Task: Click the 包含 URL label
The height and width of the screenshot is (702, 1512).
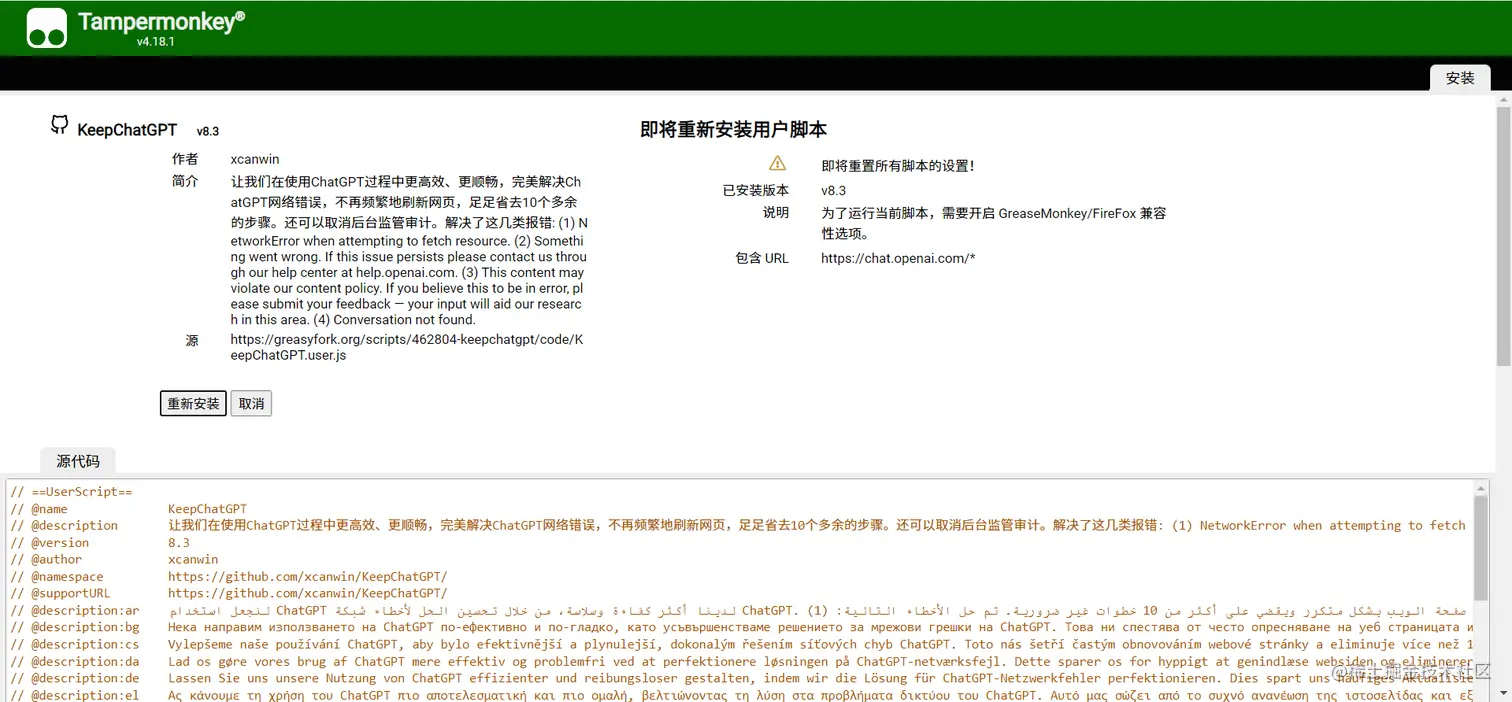Action: click(762, 258)
